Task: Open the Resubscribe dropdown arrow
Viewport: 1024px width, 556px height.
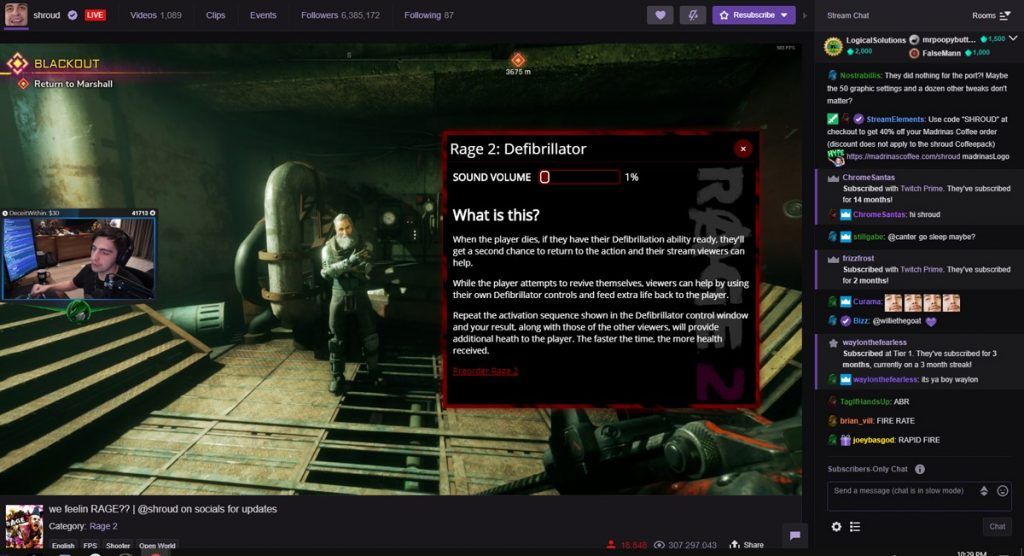Action: click(785, 15)
